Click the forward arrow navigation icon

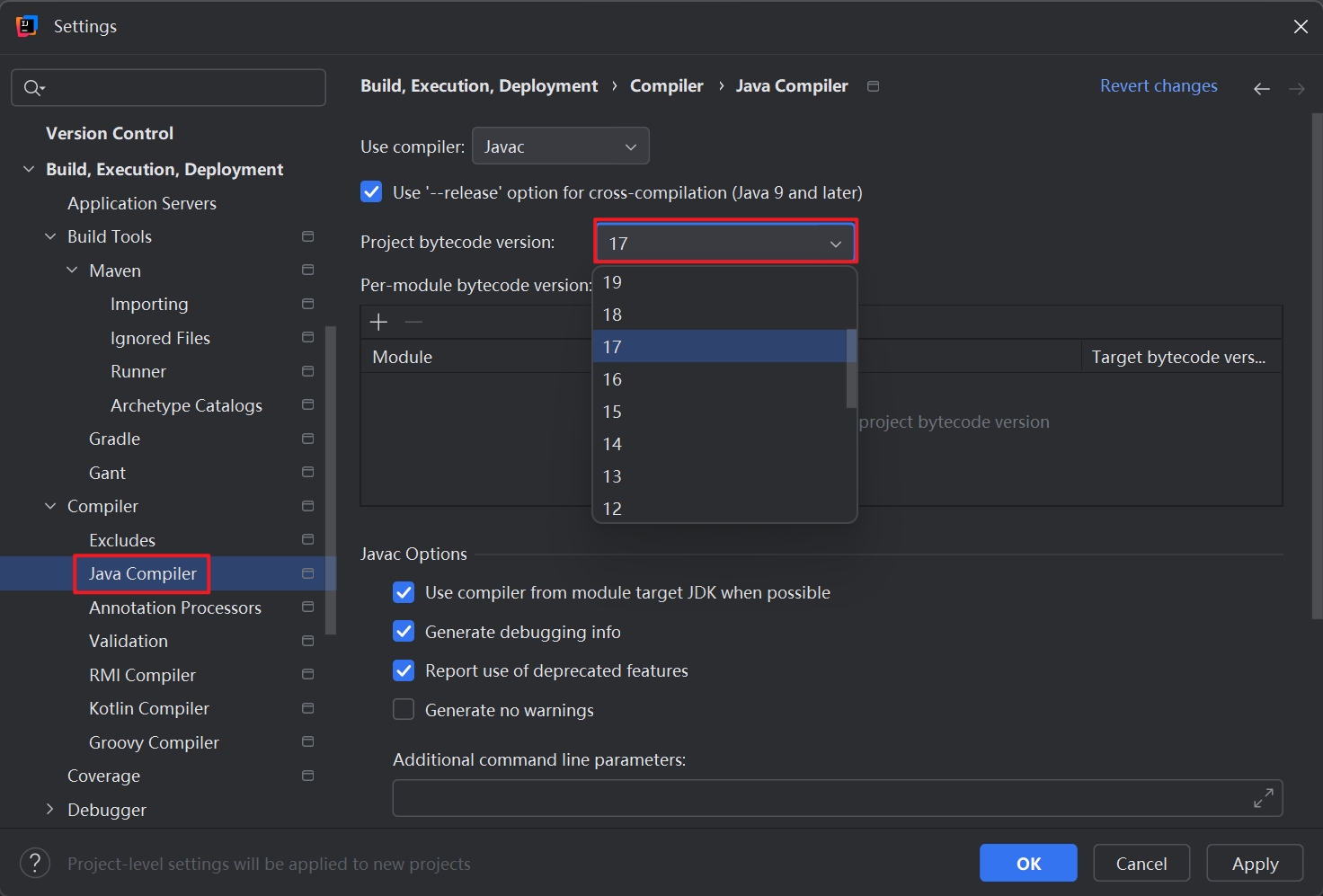1297,88
